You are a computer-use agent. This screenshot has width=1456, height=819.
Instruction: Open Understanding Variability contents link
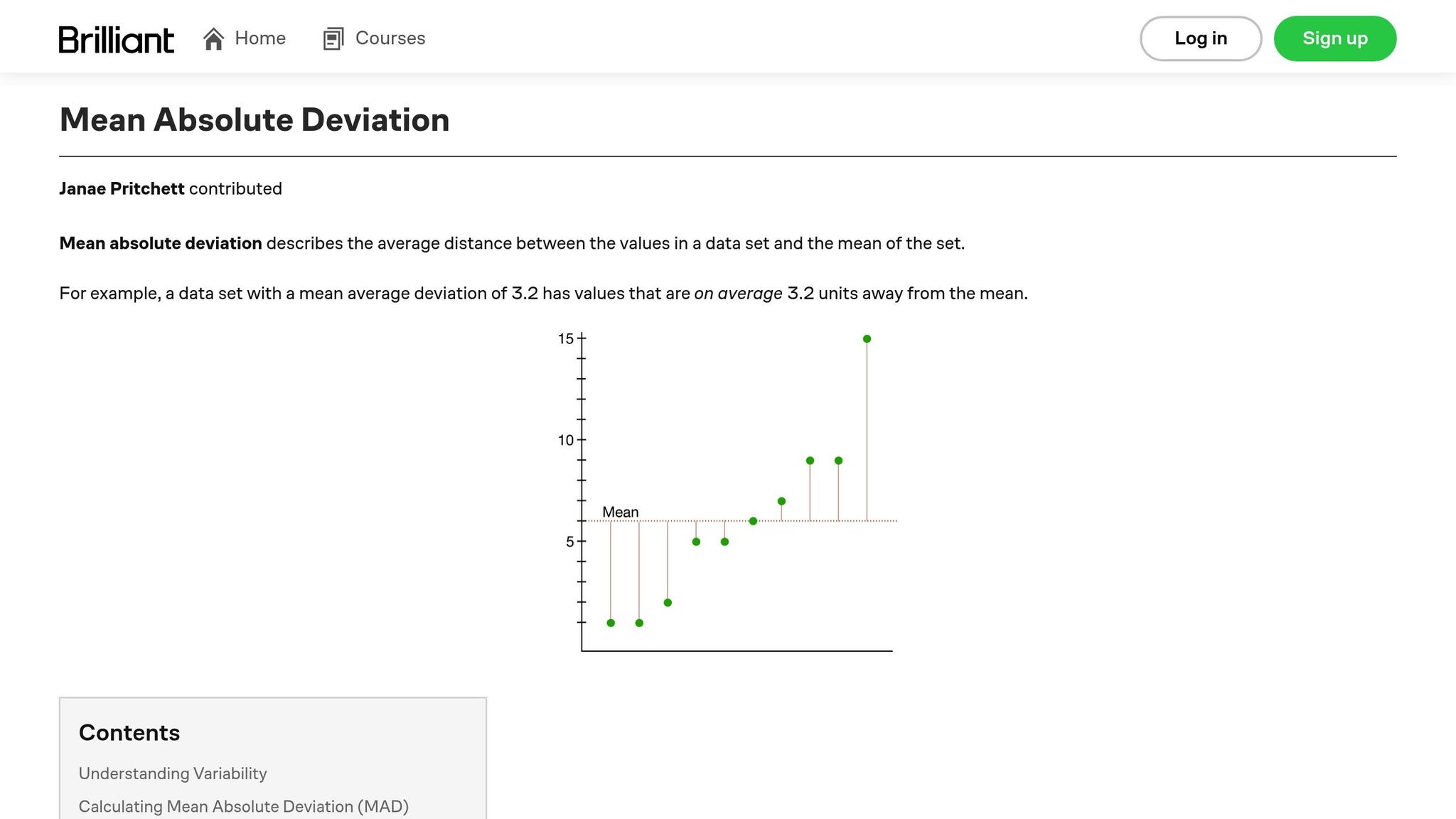(173, 773)
